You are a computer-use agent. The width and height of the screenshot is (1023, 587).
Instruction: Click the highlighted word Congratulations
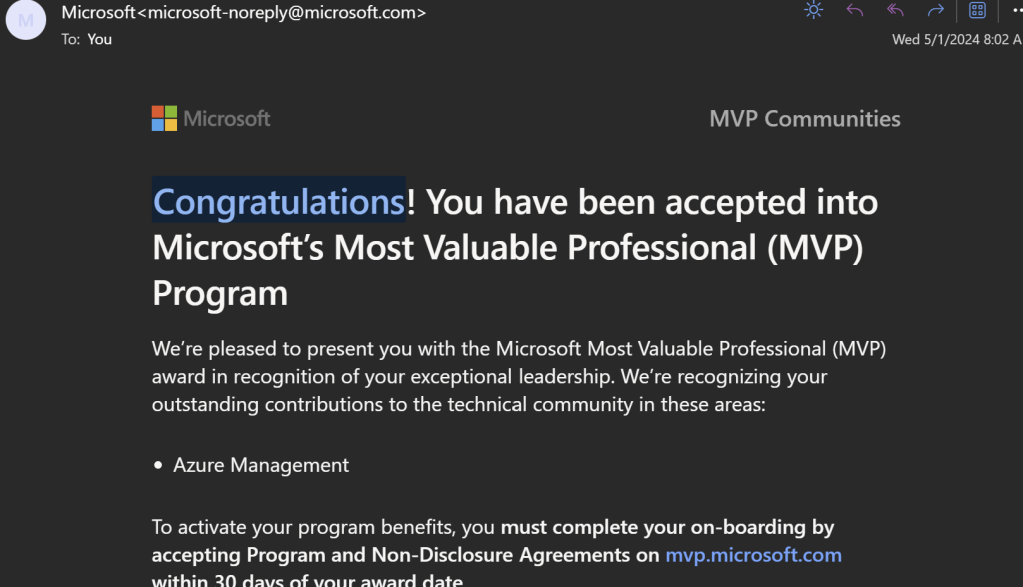[278, 202]
